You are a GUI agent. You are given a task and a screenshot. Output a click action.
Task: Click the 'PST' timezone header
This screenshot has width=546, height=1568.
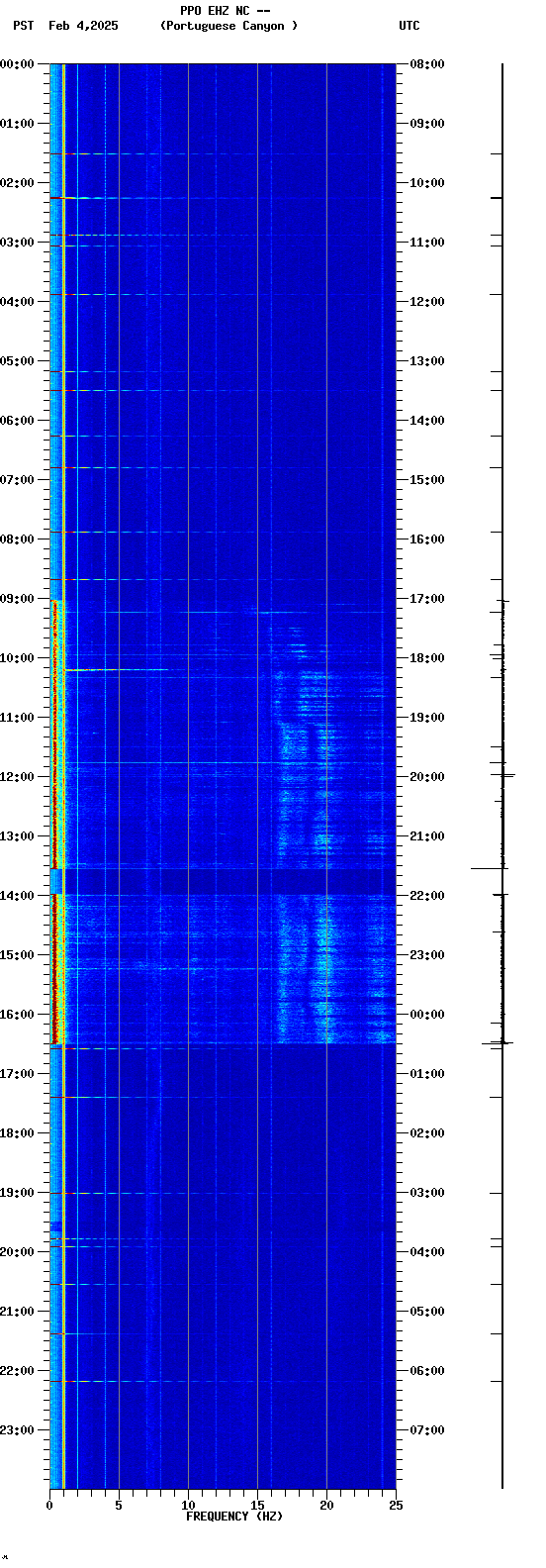[24, 26]
